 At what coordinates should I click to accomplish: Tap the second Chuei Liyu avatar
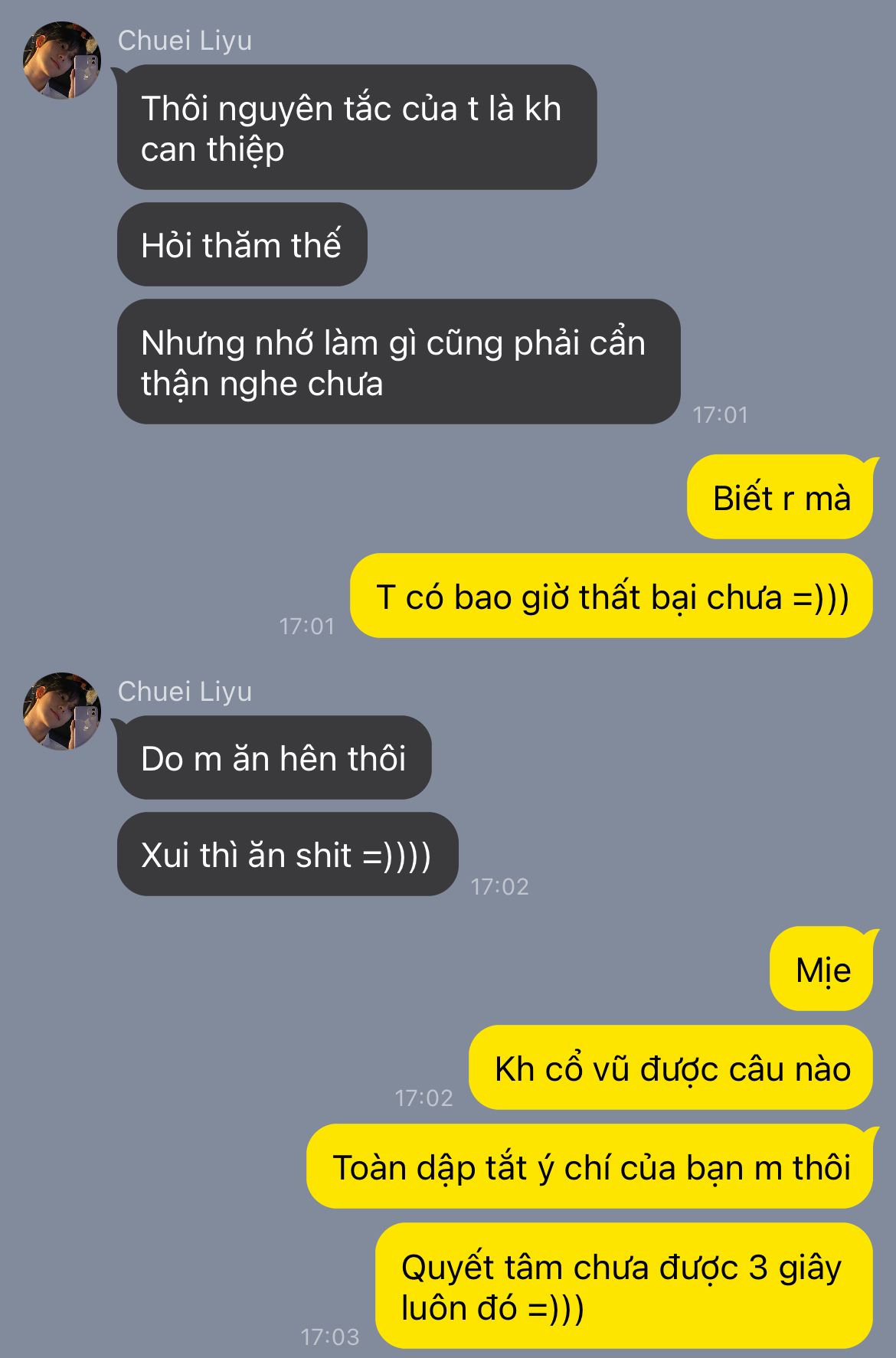(x=62, y=712)
